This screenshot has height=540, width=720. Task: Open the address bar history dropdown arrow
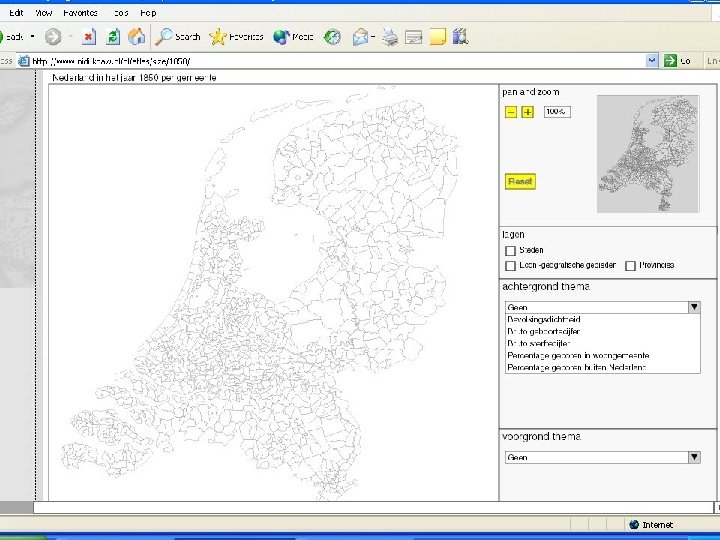tap(652, 61)
